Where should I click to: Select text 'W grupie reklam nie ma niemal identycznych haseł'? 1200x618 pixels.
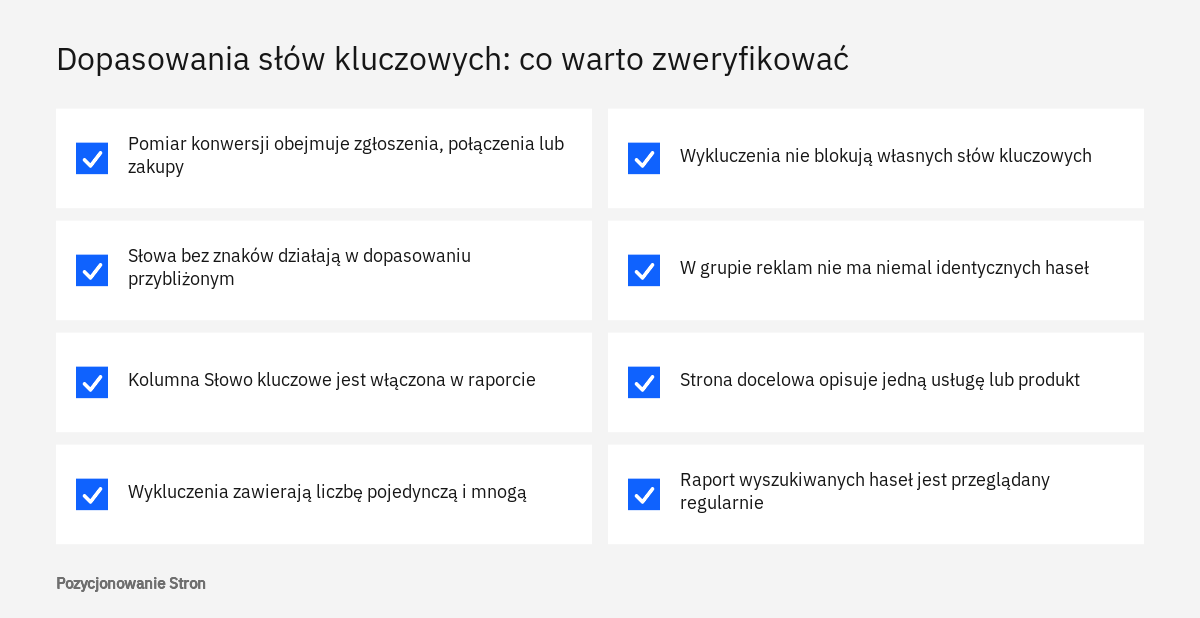click(x=884, y=268)
